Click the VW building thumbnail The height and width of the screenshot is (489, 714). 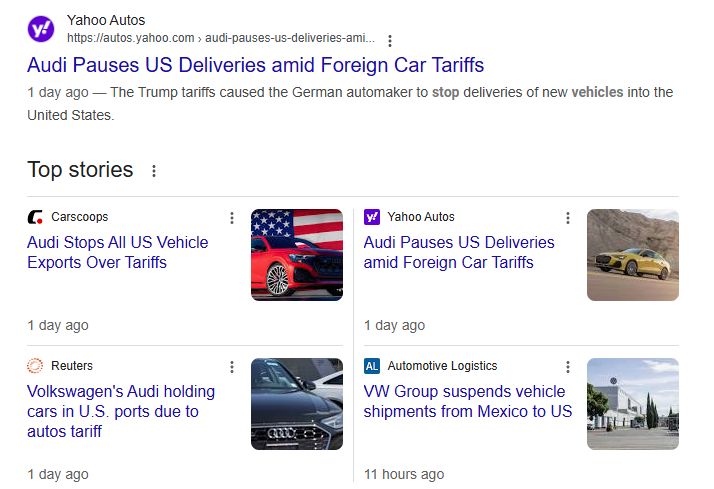(x=633, y=403)
